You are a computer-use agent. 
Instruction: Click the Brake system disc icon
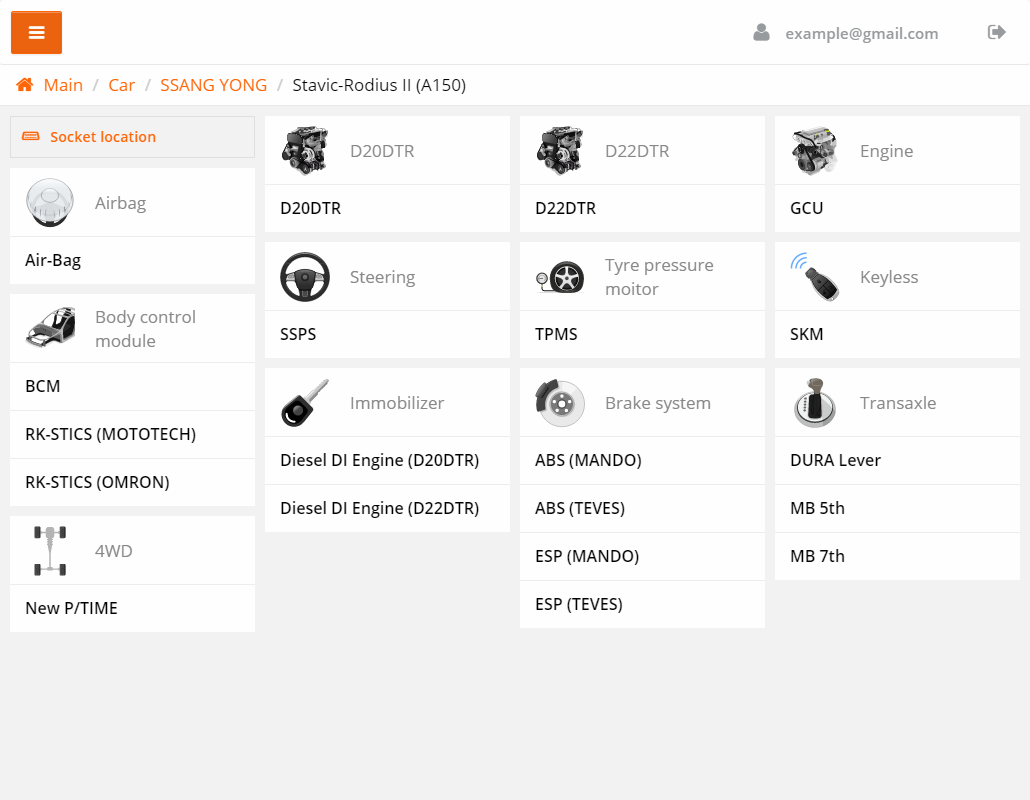(560, 403)
